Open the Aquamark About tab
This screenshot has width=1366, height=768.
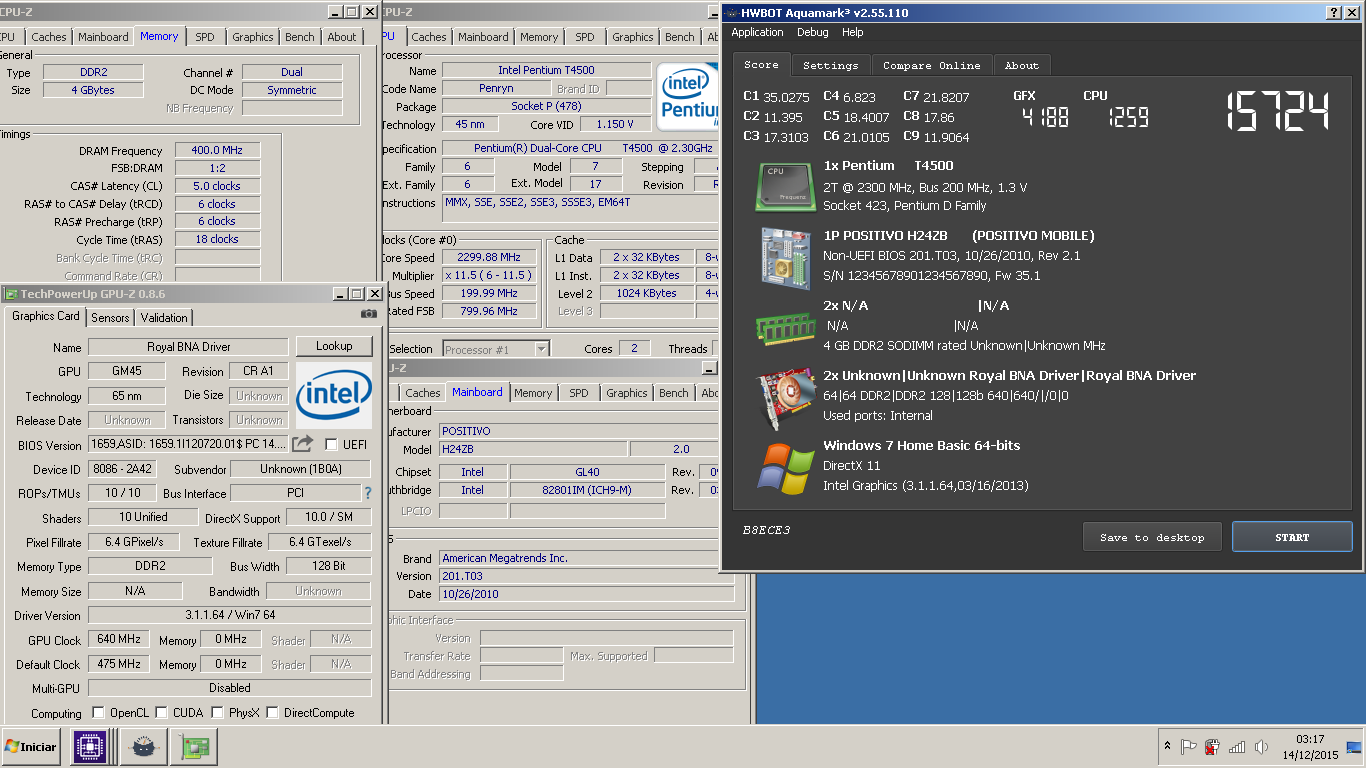tap(1021, 65)
